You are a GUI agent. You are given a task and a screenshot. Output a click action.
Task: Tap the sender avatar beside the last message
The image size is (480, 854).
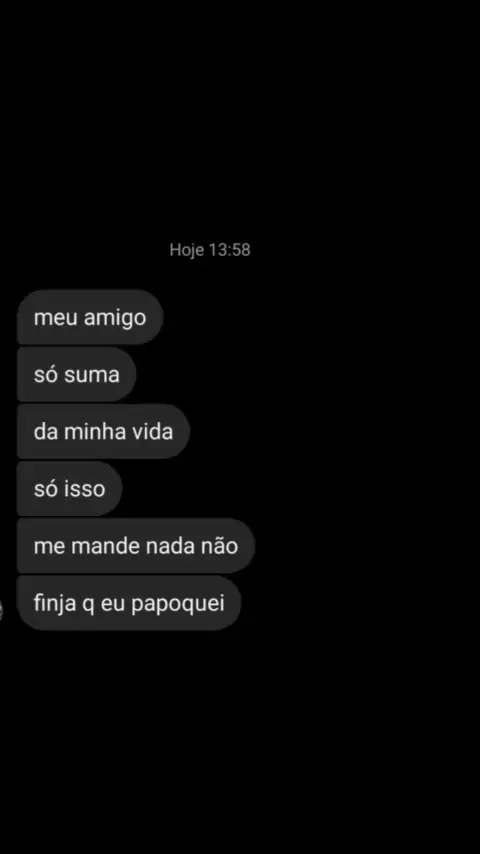(x=1, y=610)
